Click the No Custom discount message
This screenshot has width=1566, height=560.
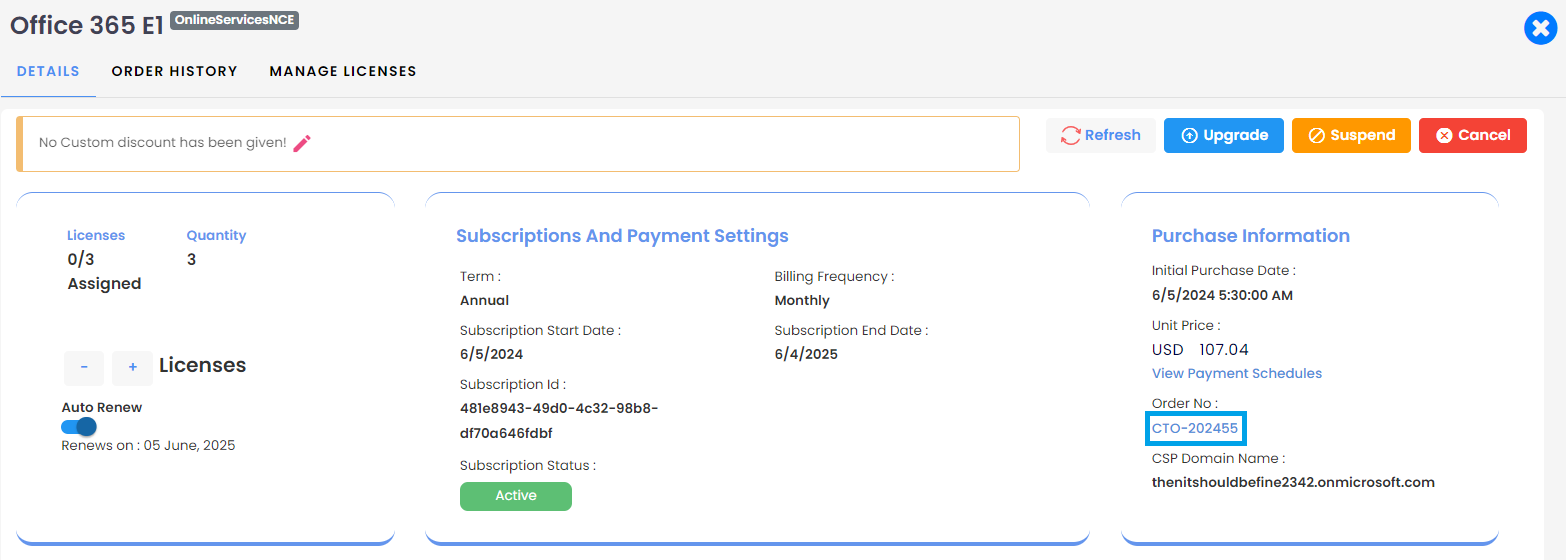tap(163, 143)
